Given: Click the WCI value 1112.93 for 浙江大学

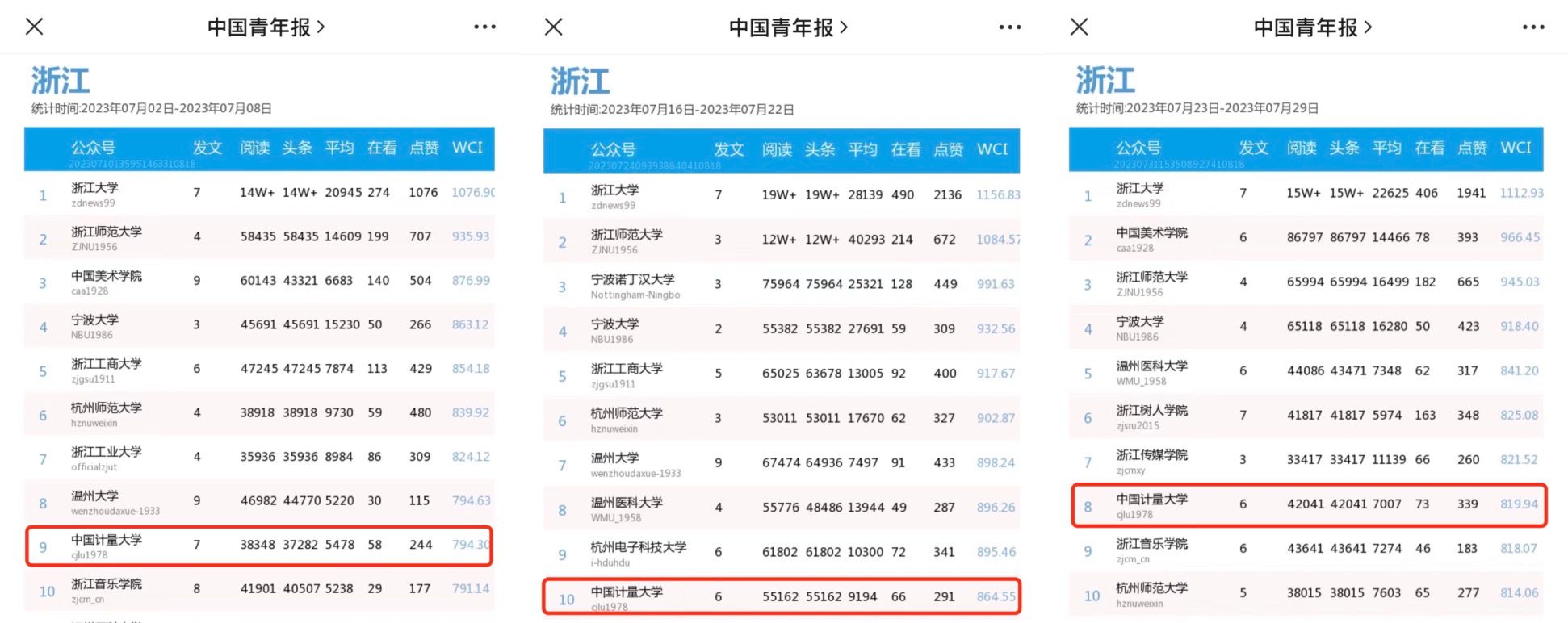Looking at the screenshot, I should click(1520, 194).
